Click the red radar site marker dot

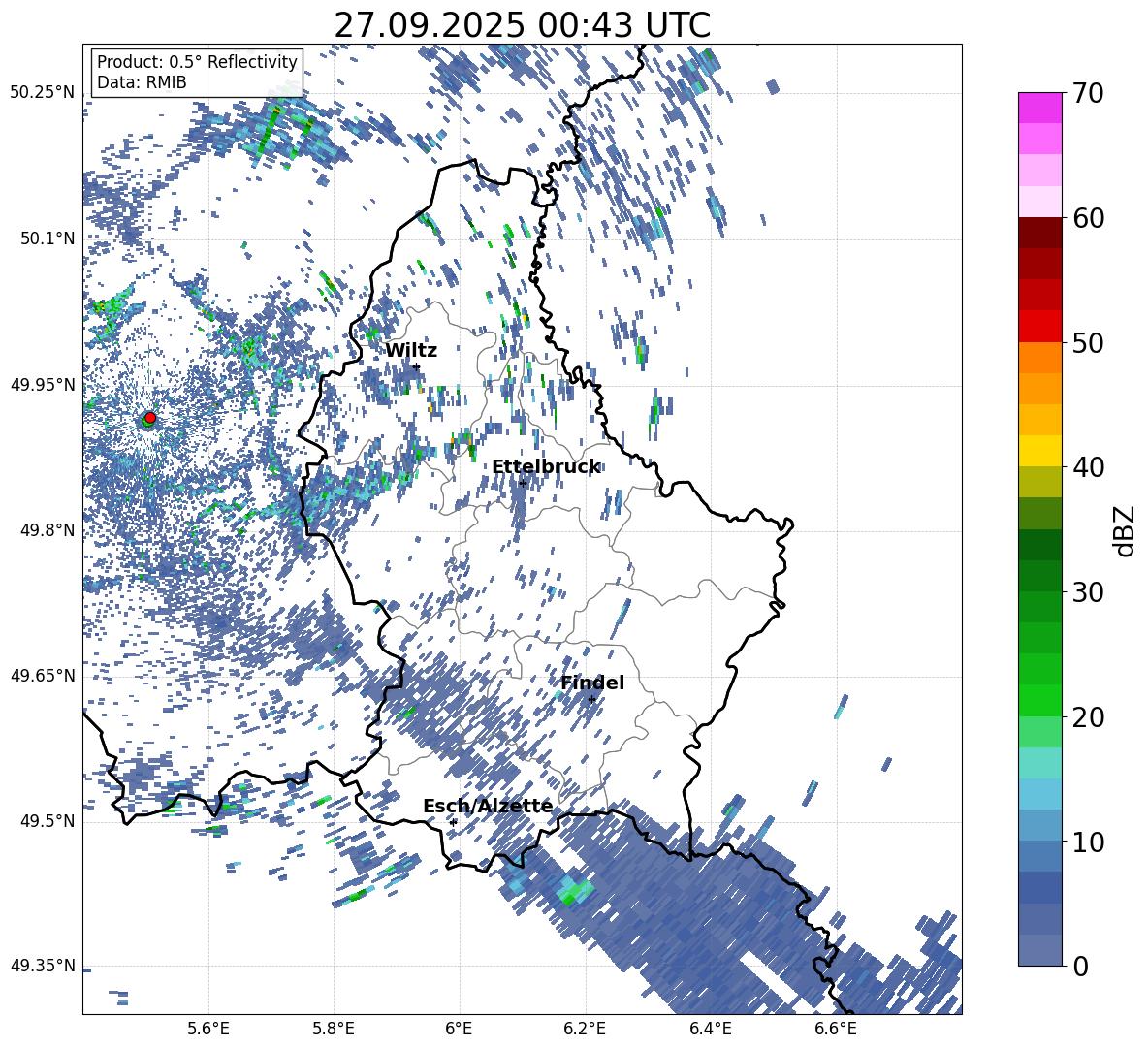[x=150, y=417]
